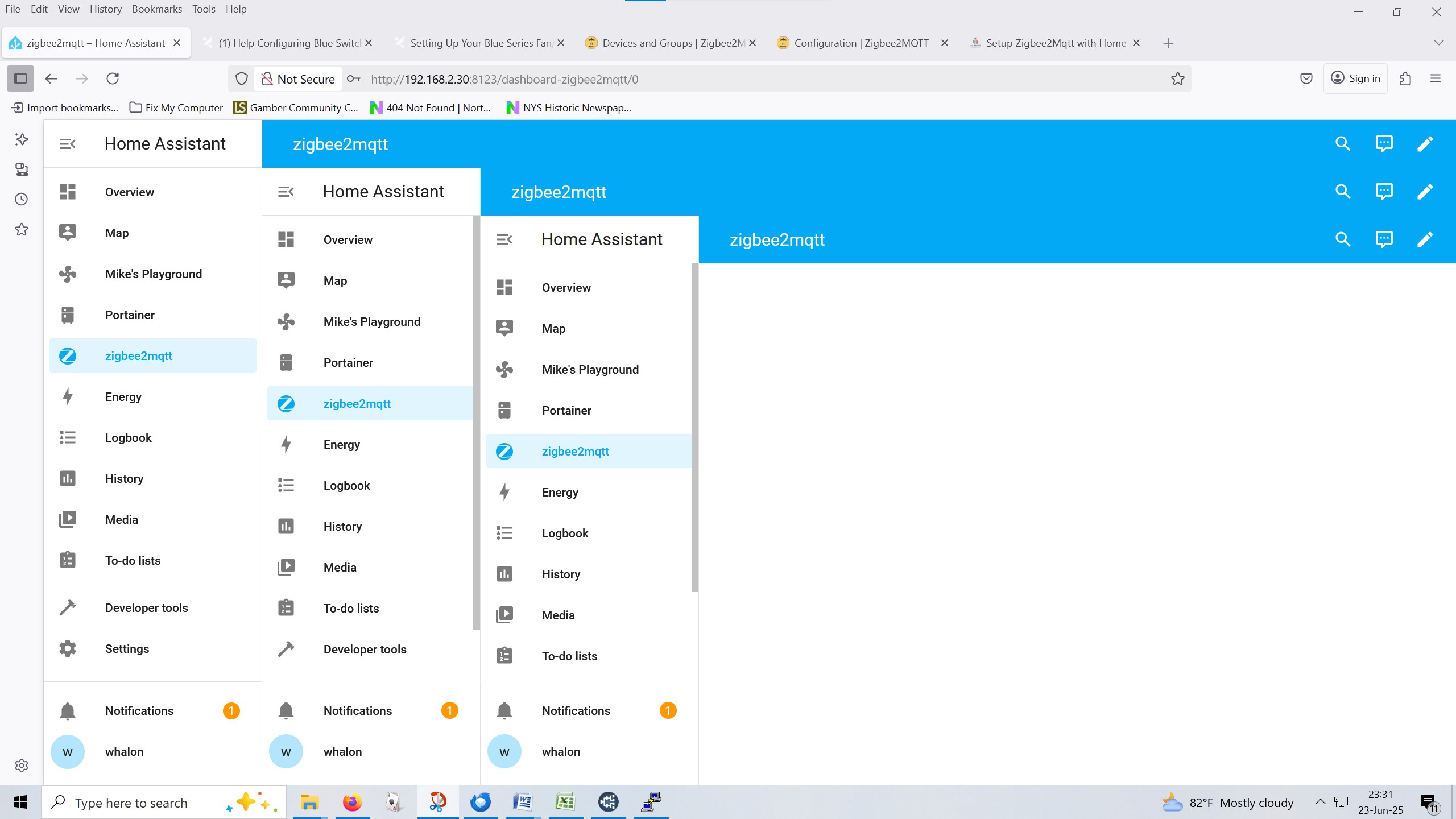Open Portainer in second nested sidebar
The width and height of the screenshot is (1456, 819).
[x=370, y=362]
